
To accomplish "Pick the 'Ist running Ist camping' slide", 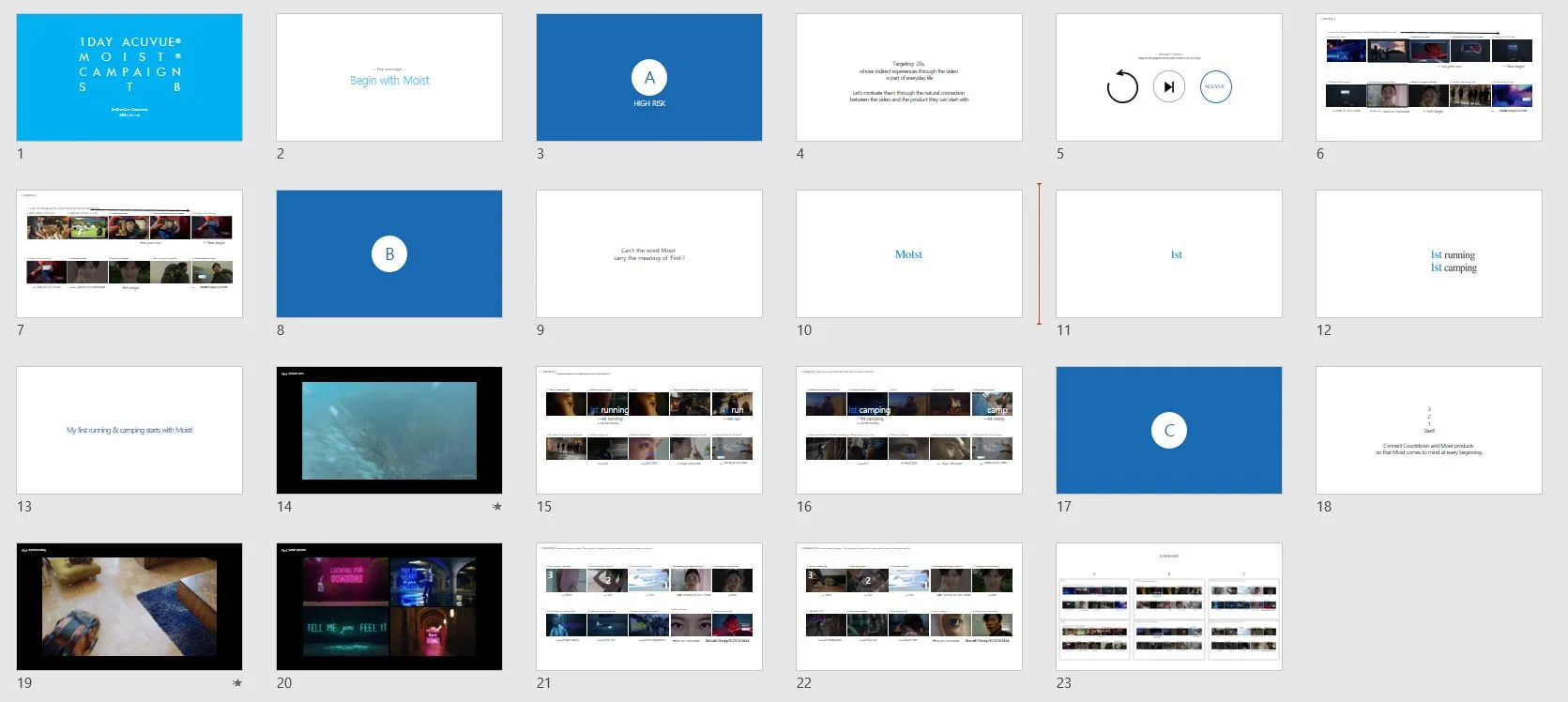I will coord(1428,254).
